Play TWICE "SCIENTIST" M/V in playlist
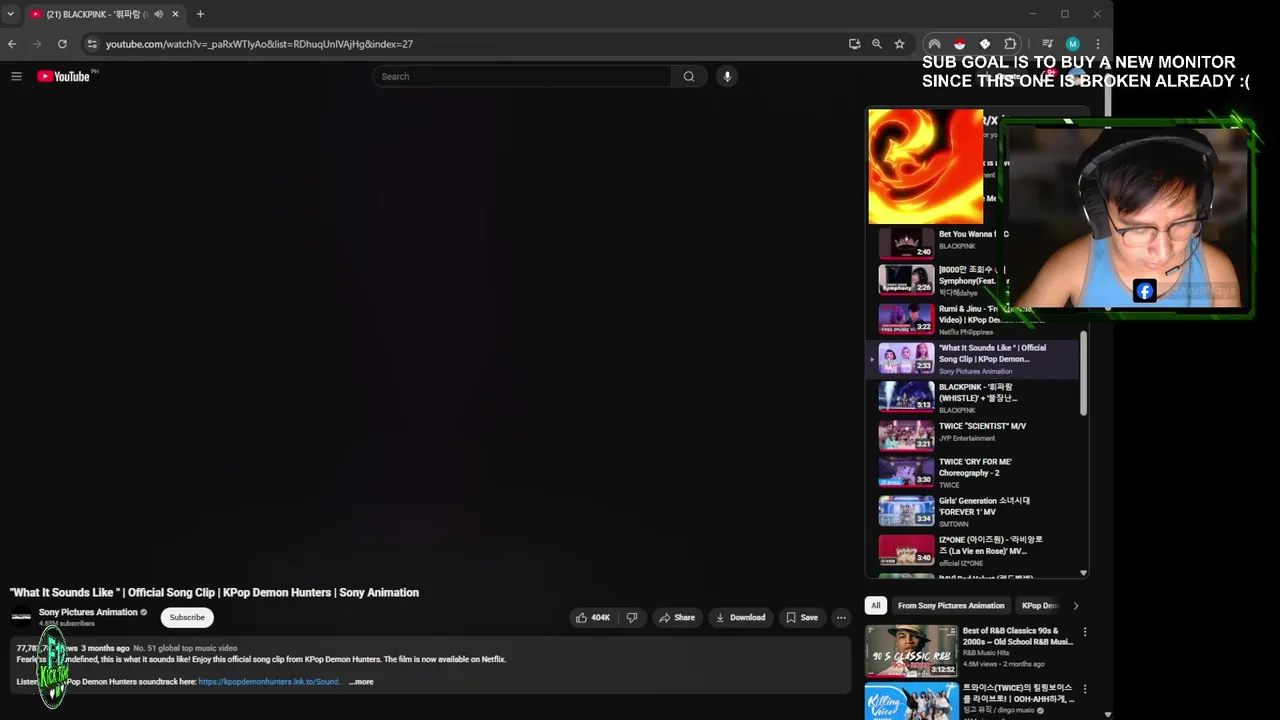This screenshot has height=720, width=1280. (972, 435)
